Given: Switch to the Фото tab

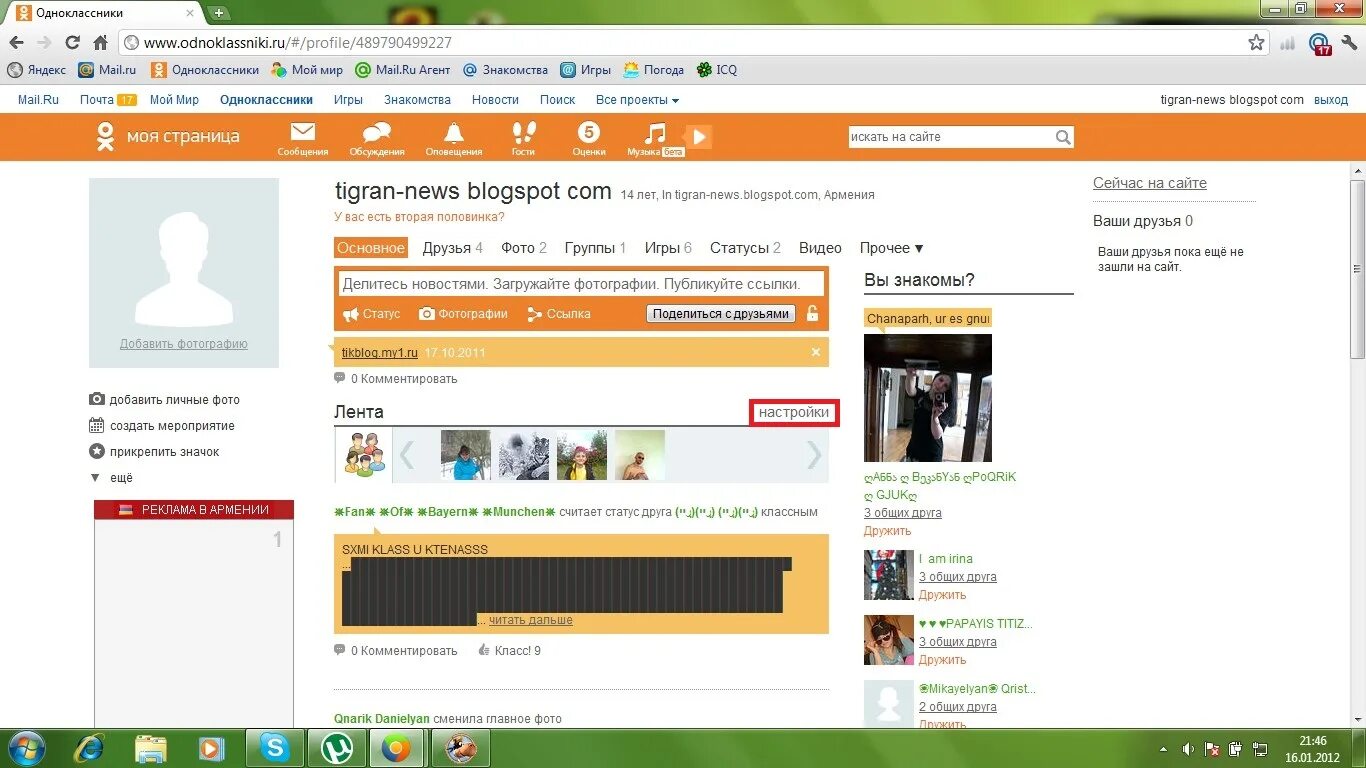Looking at the screenshot, I should pyautogui.click(x=524, y=248).
